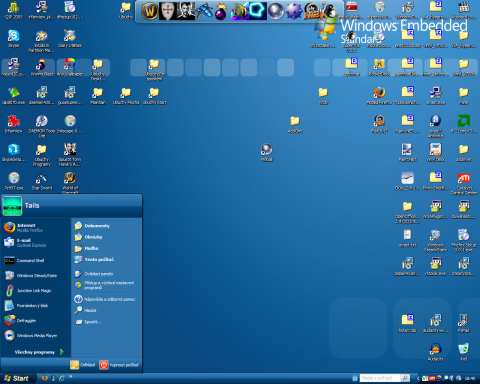The width and height of the screenshot is (480, 384).
Task: Open Spustit run dialog
Action: (107, 322)
